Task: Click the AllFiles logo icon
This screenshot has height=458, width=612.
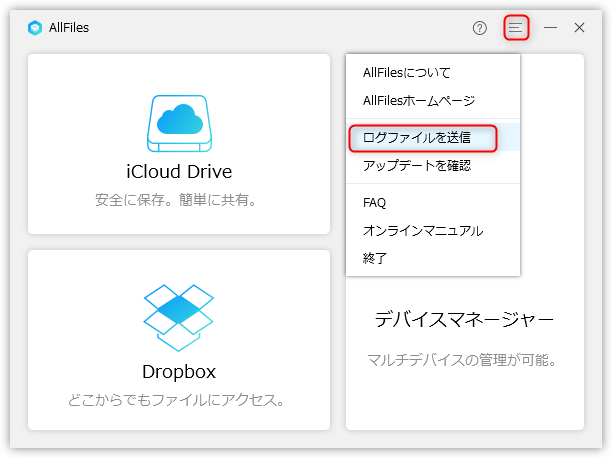Action: (x=35, y=28)
